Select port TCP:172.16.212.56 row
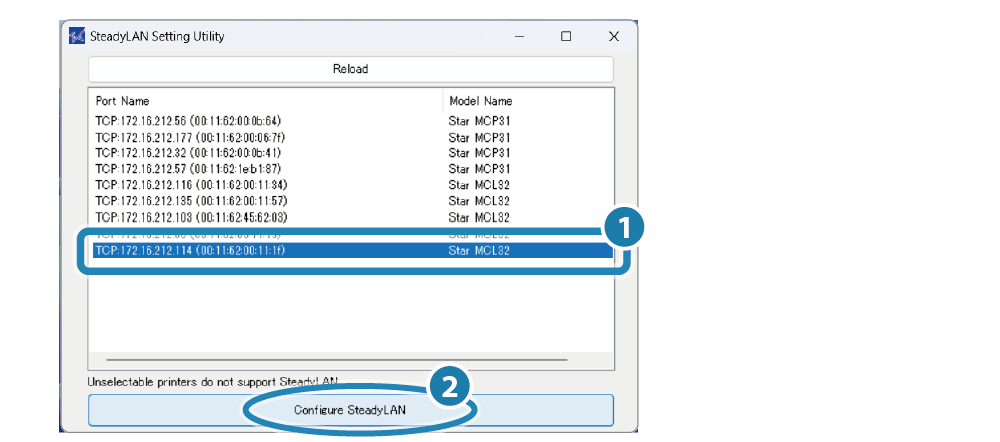This screenshot has height=442, width=1000. pos(352,121)
